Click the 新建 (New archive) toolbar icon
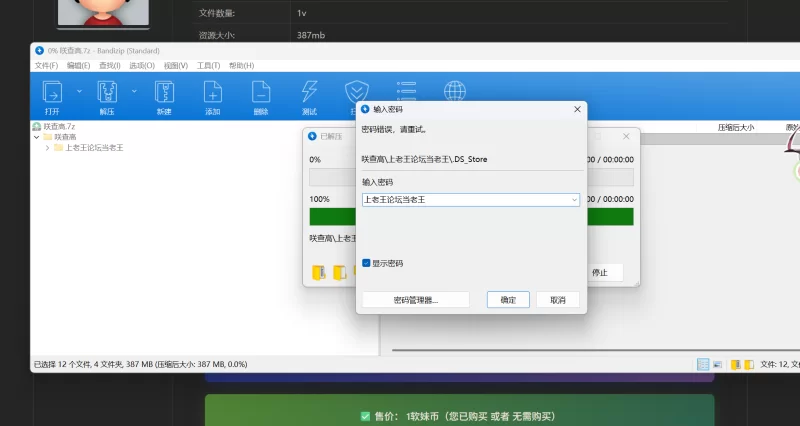The width and height of the screenshot is (800, 426). pyautogui.click(x=164, y=92)
